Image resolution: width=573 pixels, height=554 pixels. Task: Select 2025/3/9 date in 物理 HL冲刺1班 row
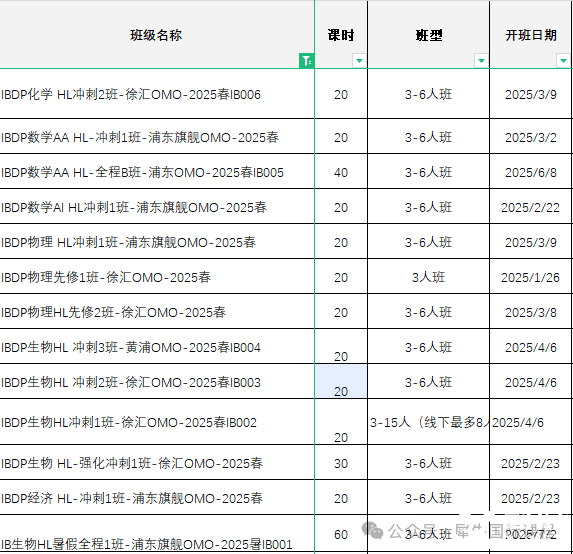pos(531,242)
